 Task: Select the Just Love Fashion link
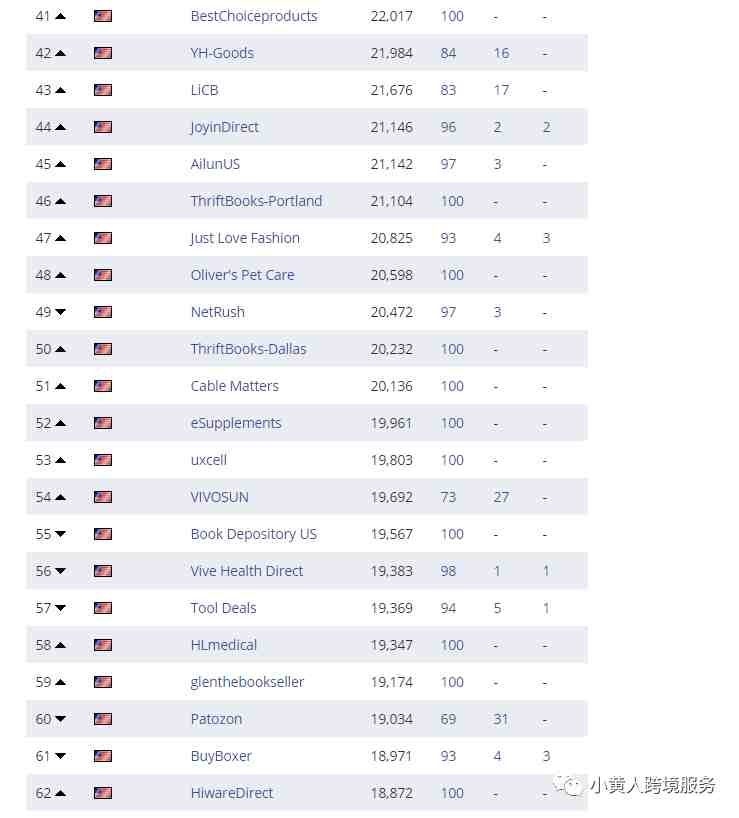pos(245,238)
